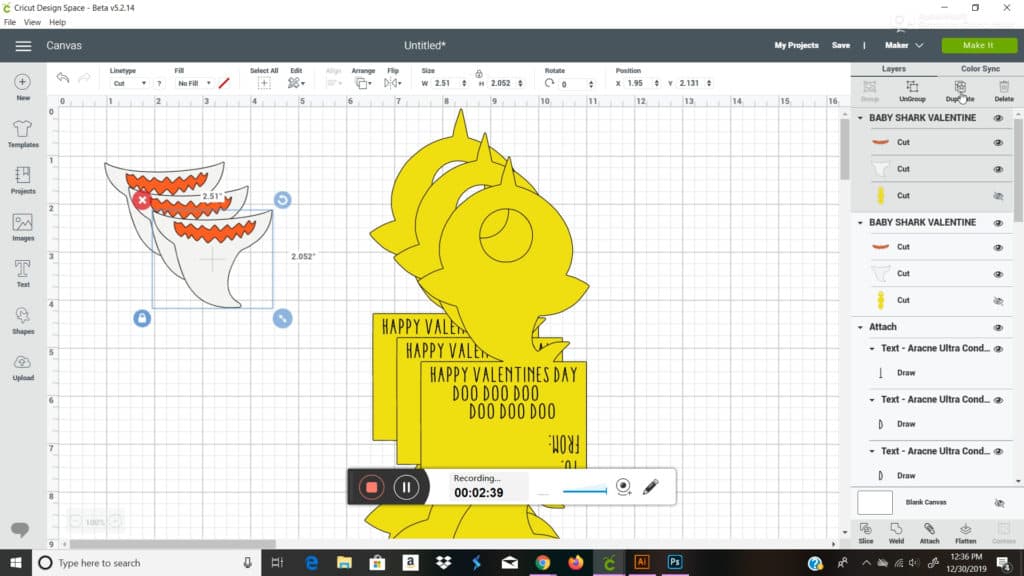This screenshot has height=576, width=1024.
Task: Hide orange mouth Cut layer in lower group
Action: coord(998,248)
